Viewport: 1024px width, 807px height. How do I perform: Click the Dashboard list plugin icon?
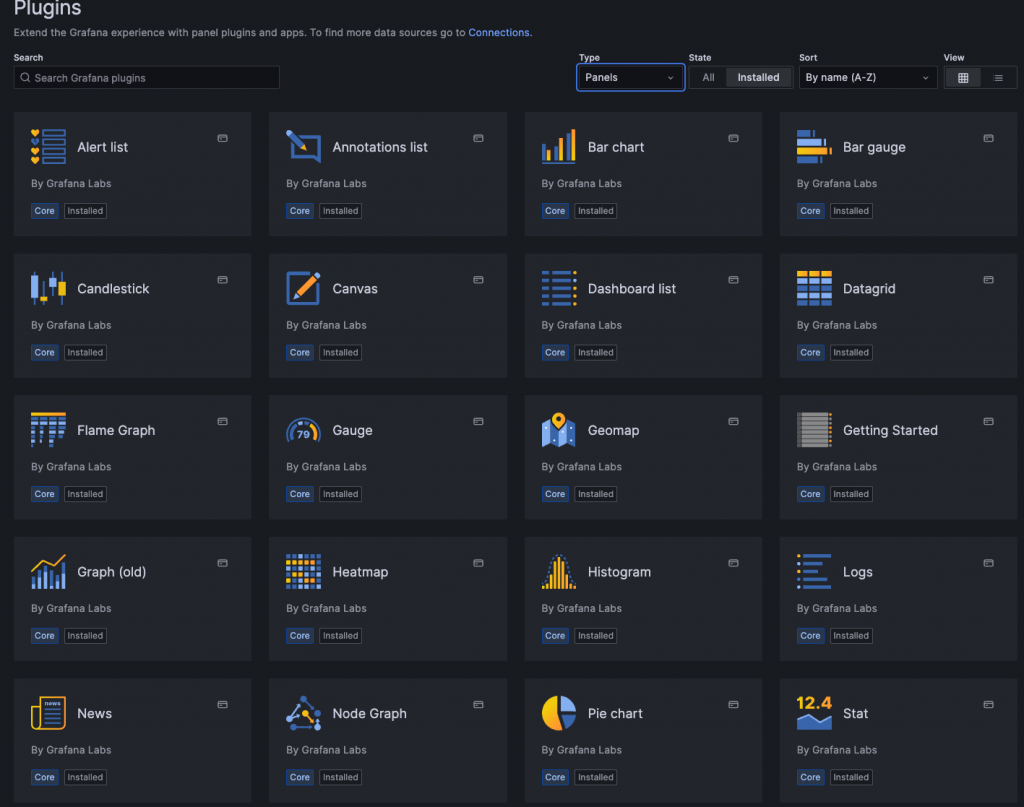[x=559, y=289]
